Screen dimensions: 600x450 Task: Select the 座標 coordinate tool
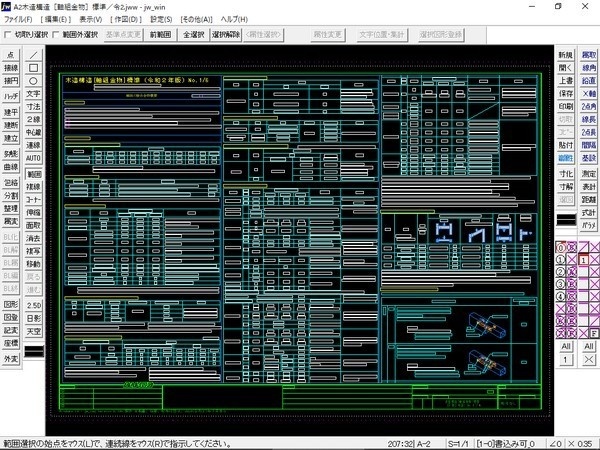point(11,343)
